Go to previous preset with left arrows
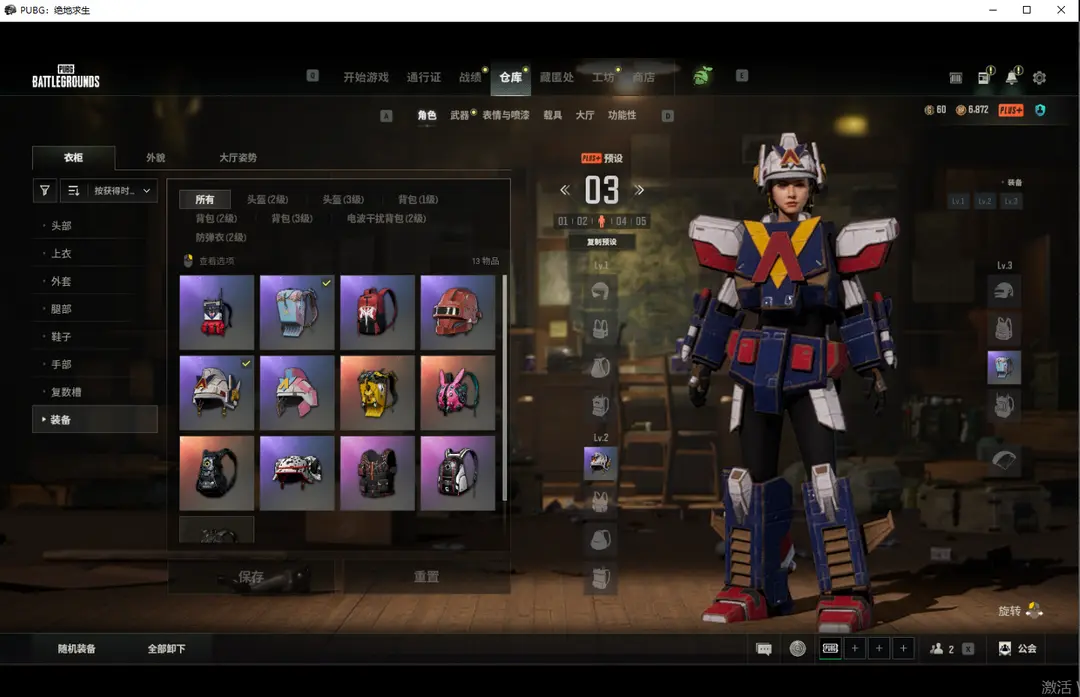The width and height of the screenshot is (1080, 697). tap(565, 190)
